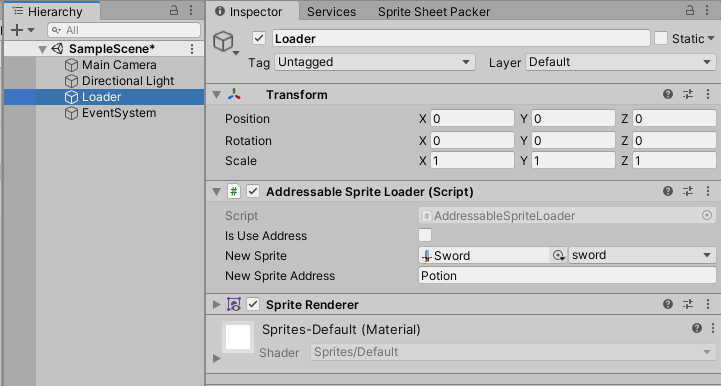Click the Position Y field
Screen dimensions: 721x386
pyautogui.click(x=573, y=119)
